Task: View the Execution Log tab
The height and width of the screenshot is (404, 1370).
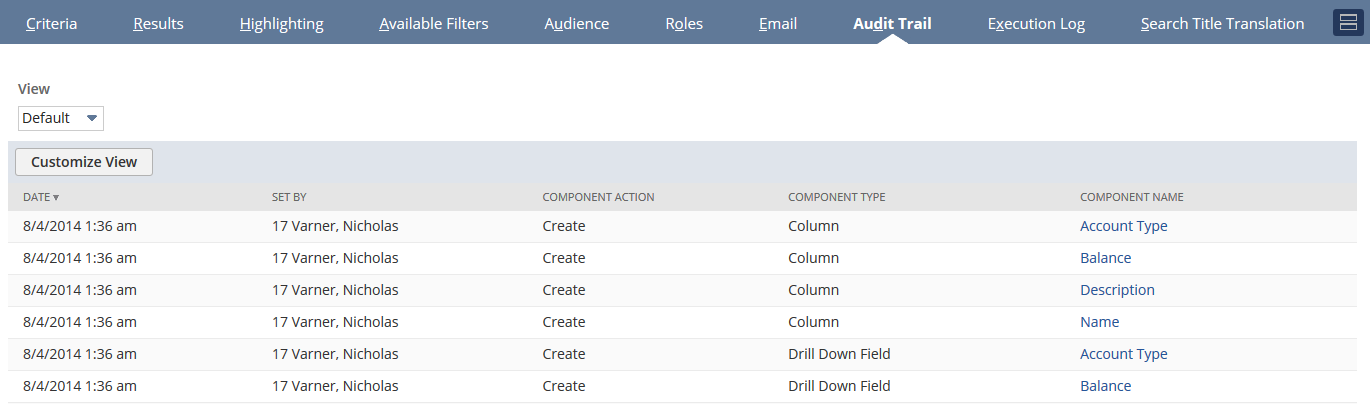Action: point(1036,24)
